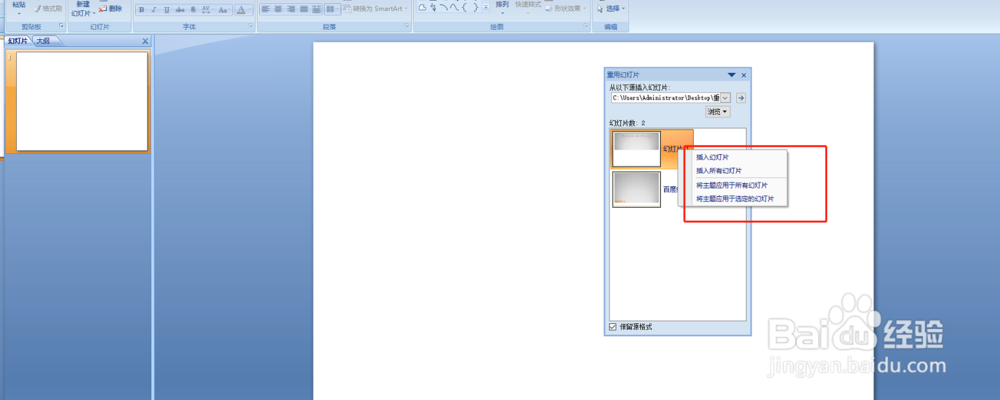
Task: Open character spacing AV option
Action: (207, 10)
